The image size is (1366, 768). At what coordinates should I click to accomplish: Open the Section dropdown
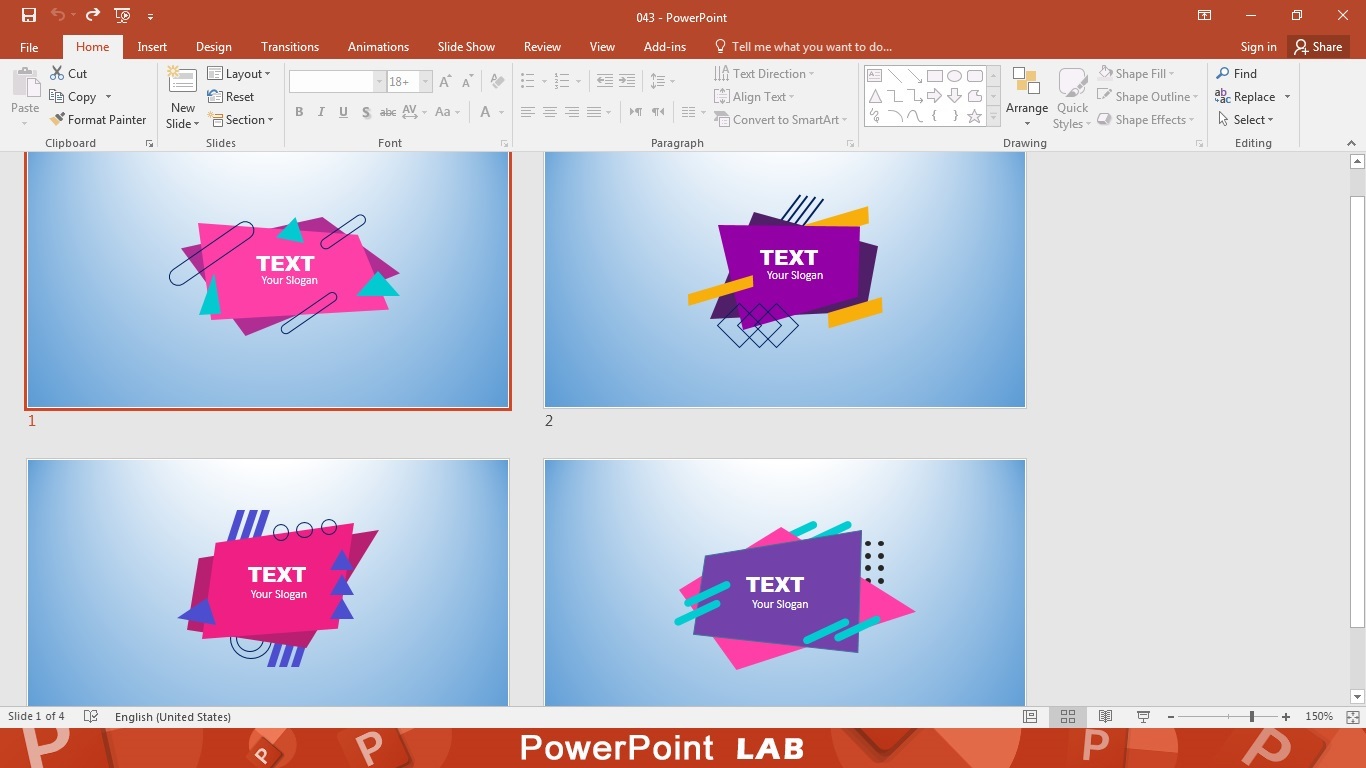241,119
